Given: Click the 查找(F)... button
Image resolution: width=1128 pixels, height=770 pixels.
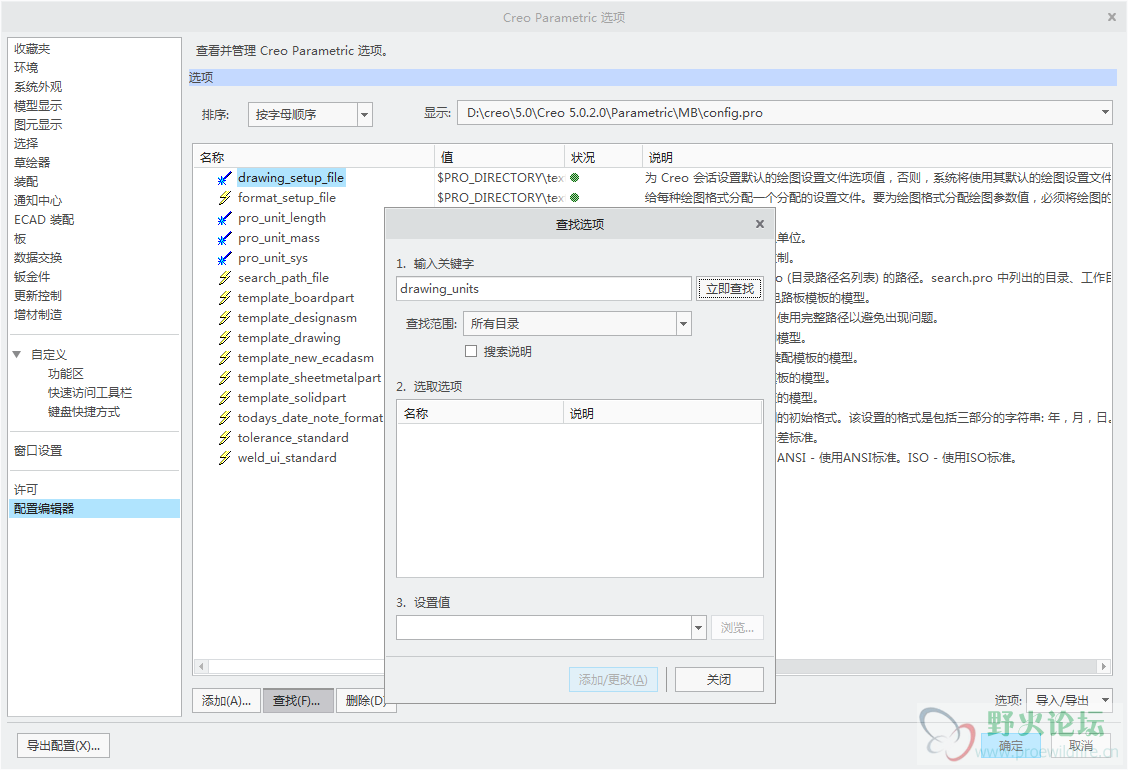Looking at the screenshot, I should [x=297, y=700].
